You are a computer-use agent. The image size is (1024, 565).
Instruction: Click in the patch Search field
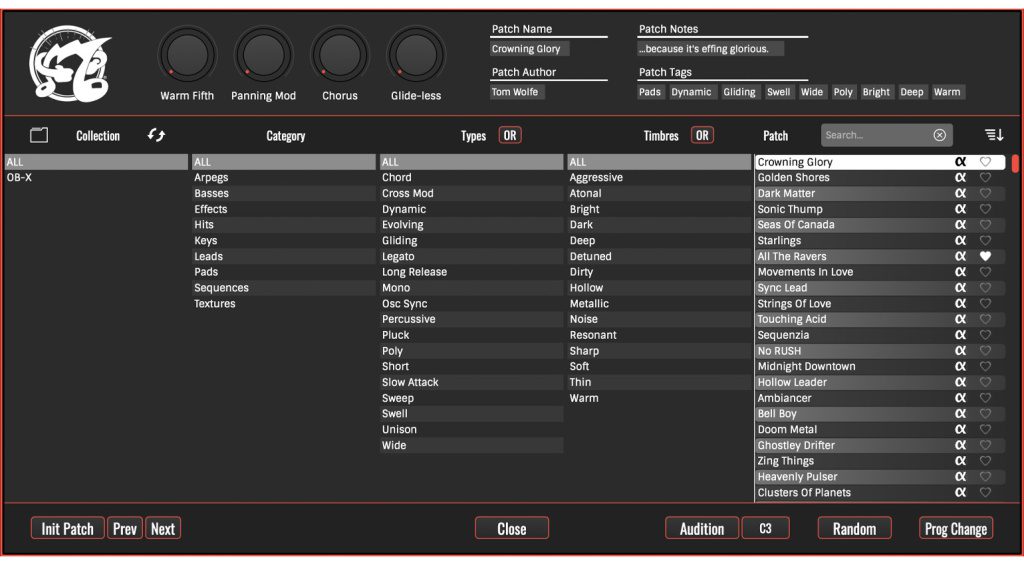pyautogui.click(x=875, y=135)
